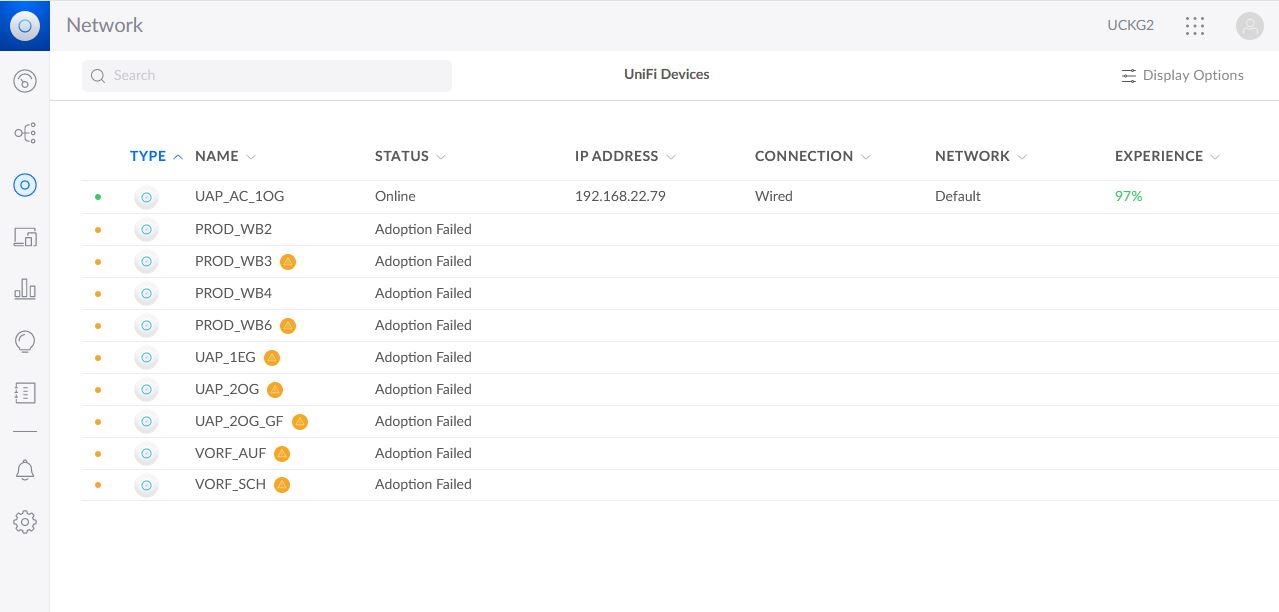Click the access point icon for VORF_SCH
Image resolution: width=1279 pixels, height=612 pixels.
click(146, 485)
